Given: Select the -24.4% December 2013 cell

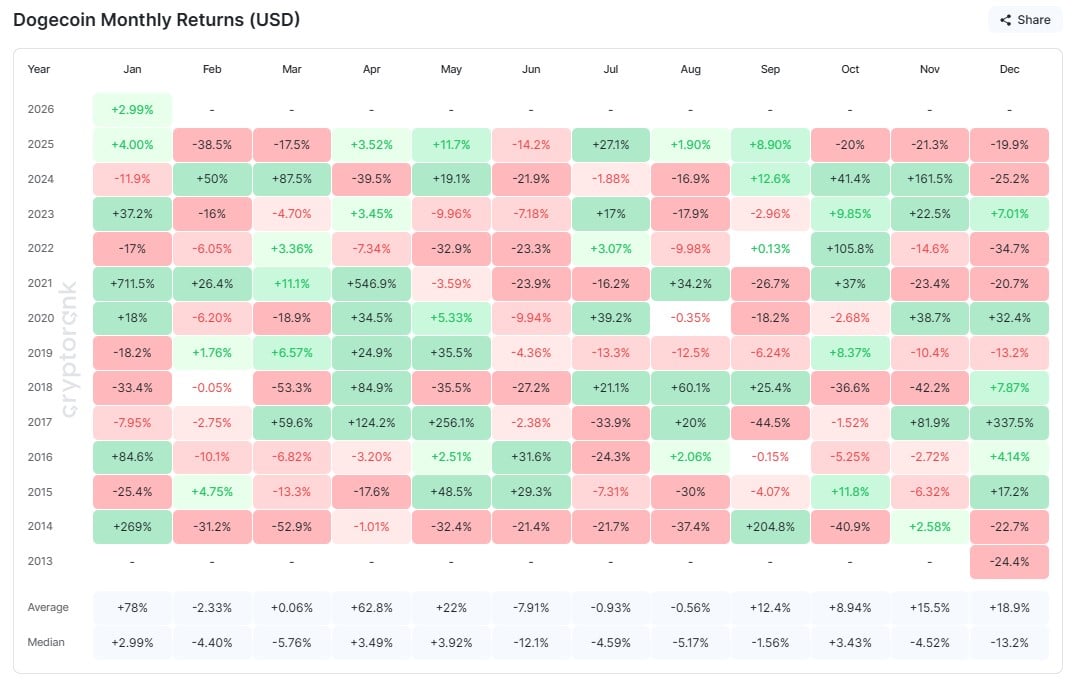Looking at the screenshot, I should (x=1009, y=561).
